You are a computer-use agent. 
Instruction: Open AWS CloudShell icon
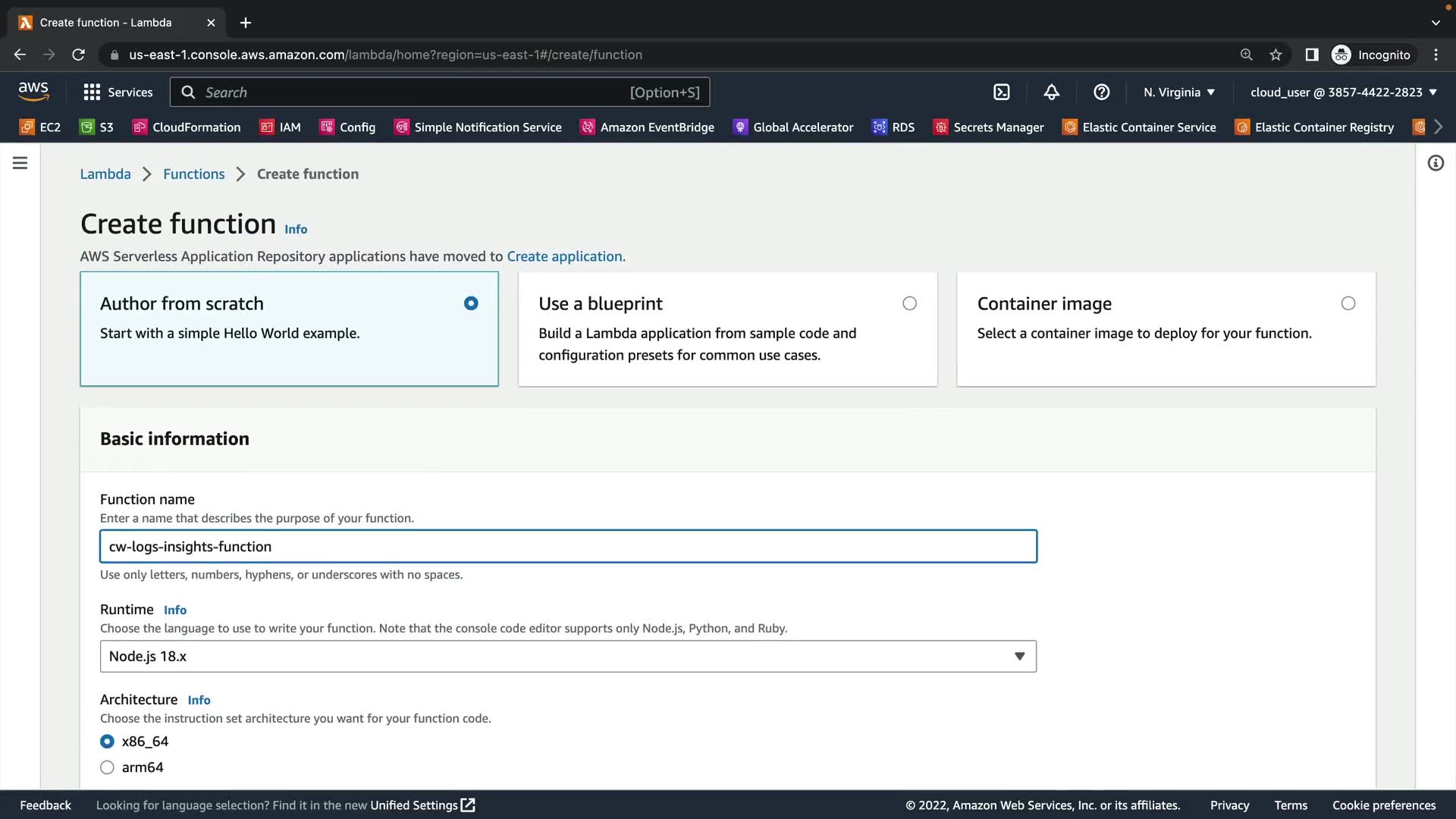tap(1001, 92)
